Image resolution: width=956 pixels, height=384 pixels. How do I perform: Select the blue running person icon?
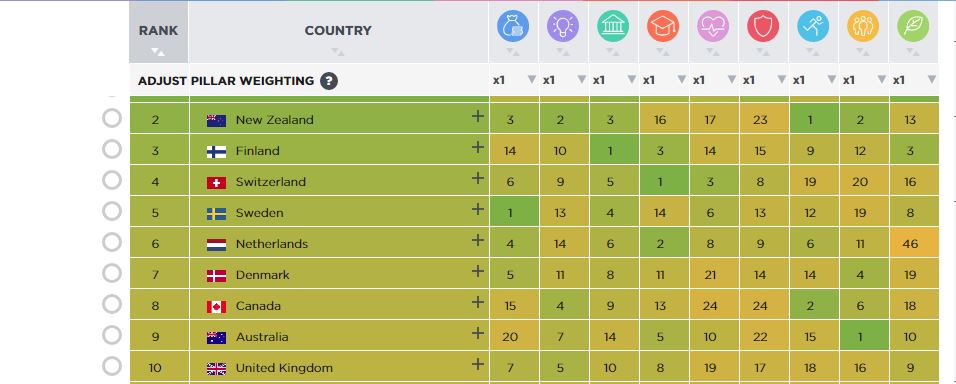click(x=813, y=26)
